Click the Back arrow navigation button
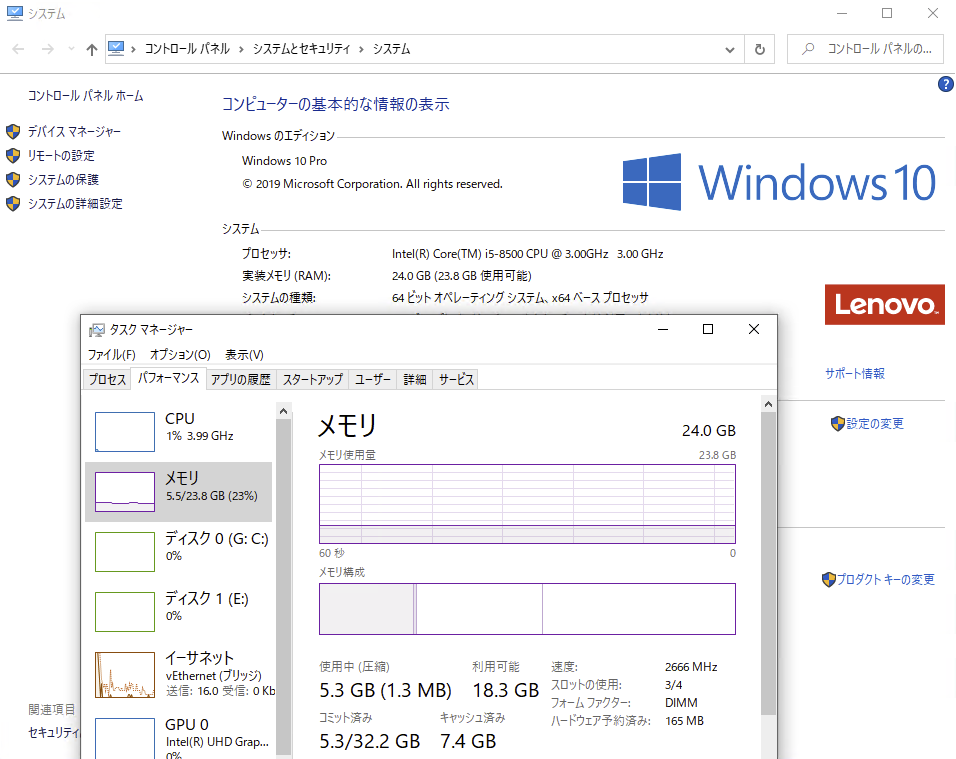This screenshot has width=956, height=759. (19, 49)
